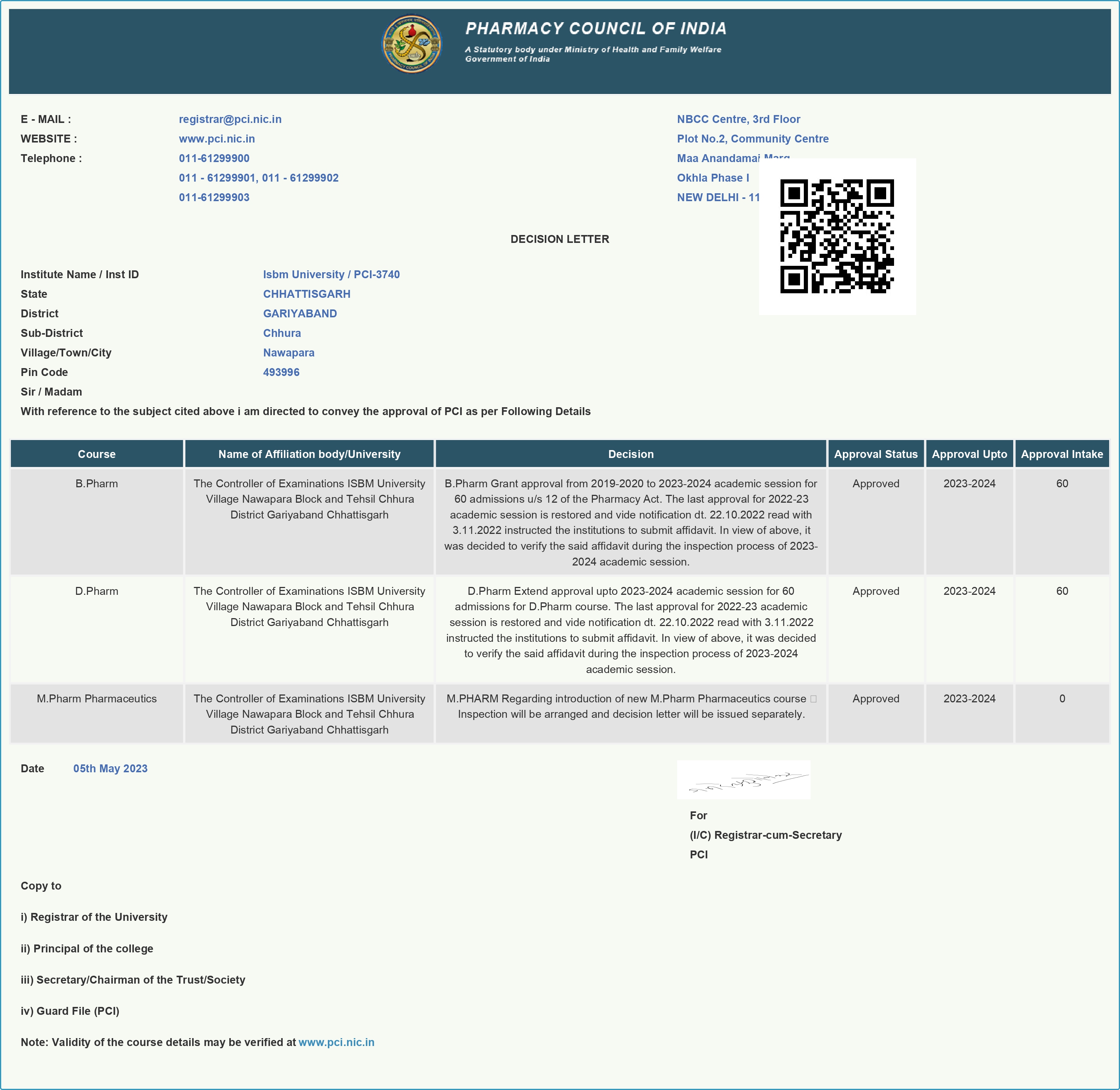Click intake value '0' in M.Pharm row
The width and height of the screenshot is (1120, 1090).
(x=1062, y=699)
